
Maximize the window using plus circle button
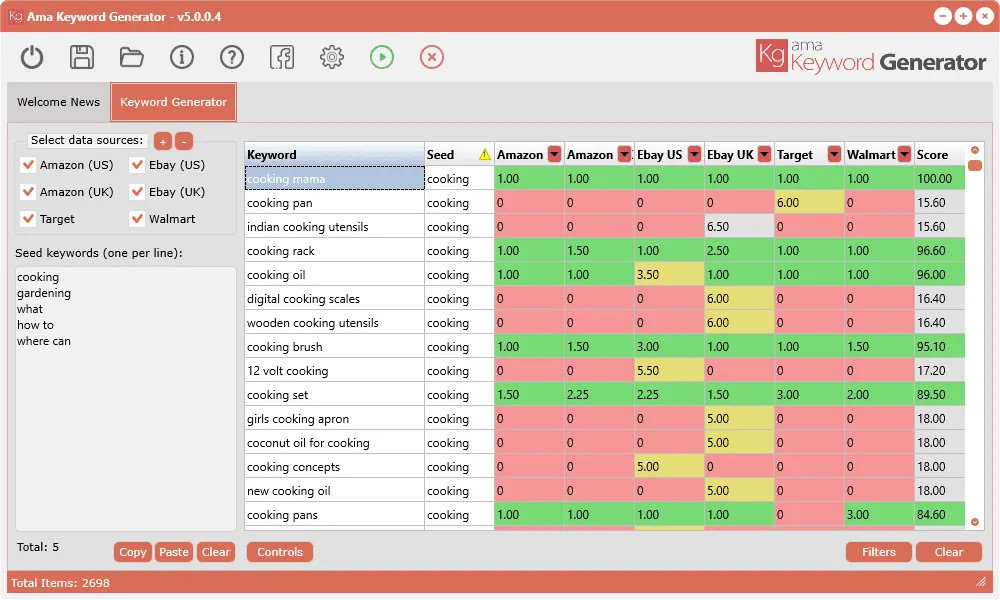(964, 16)
